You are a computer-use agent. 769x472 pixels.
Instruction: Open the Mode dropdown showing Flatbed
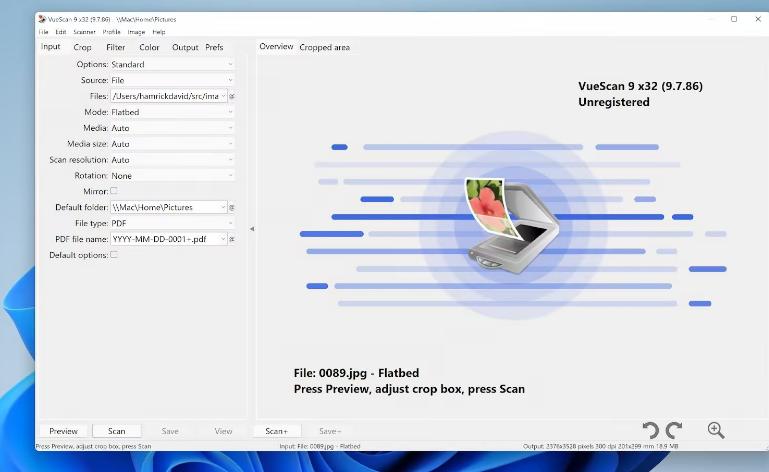pos(172,112)
